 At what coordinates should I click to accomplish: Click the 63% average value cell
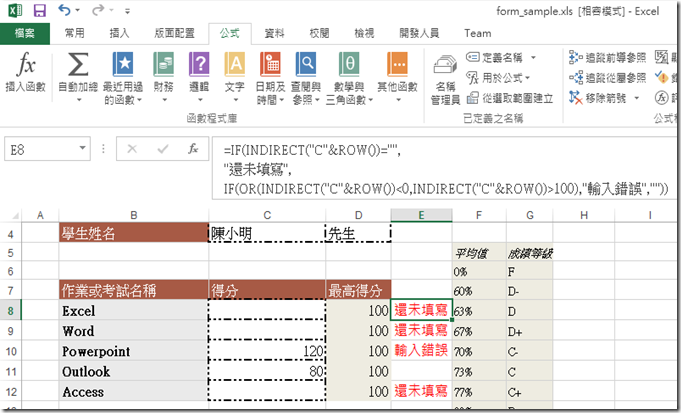479,311
